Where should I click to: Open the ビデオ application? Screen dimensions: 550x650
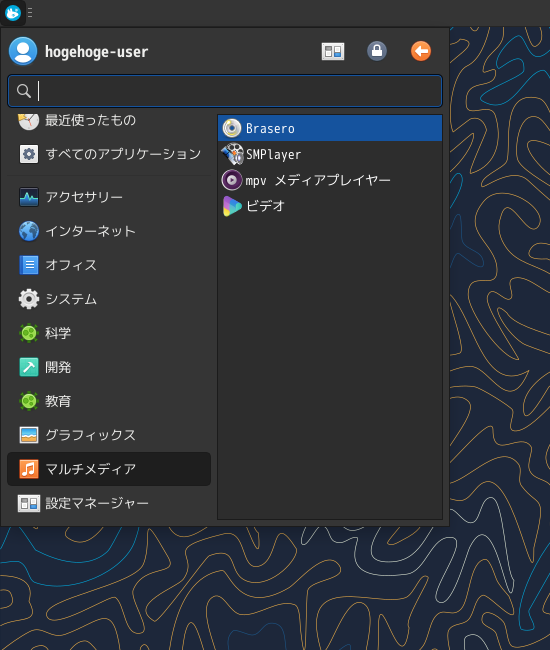pyautogui.click(x=330, y=206)
